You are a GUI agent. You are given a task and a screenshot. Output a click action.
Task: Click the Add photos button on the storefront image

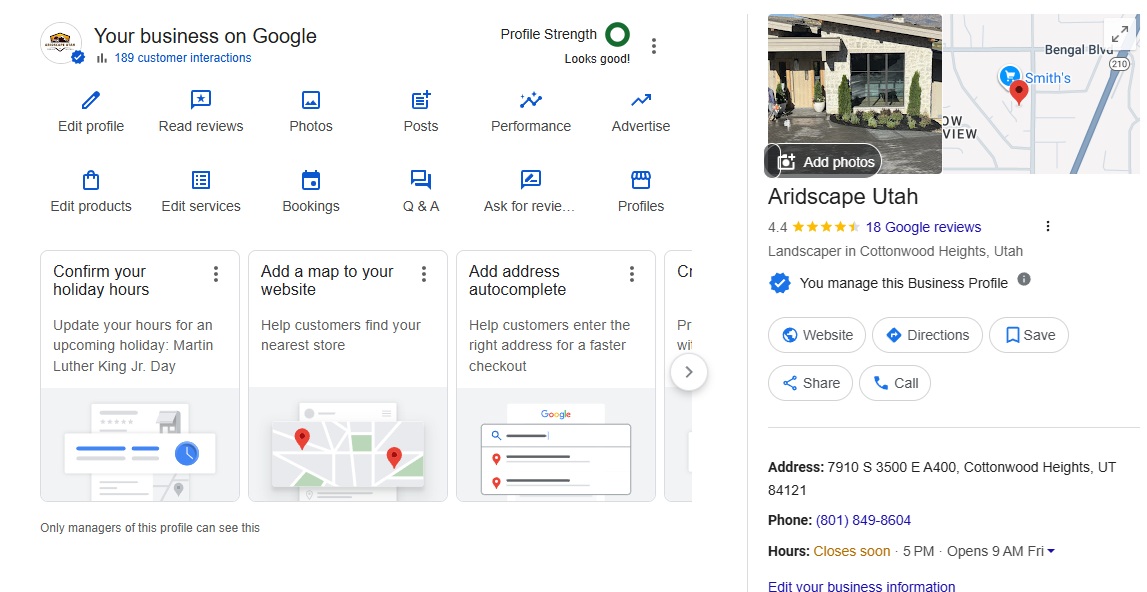click(x=822, y=161)
